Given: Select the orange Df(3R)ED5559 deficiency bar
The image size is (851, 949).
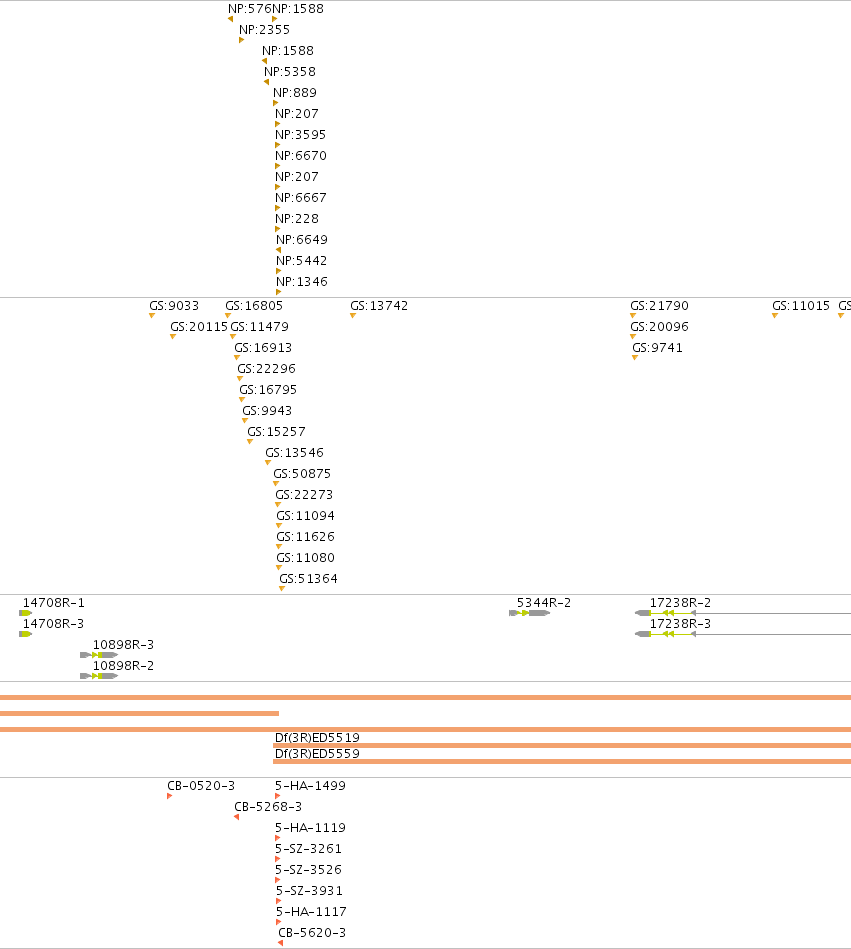Looking at the screenshot, I should point(562,761).
